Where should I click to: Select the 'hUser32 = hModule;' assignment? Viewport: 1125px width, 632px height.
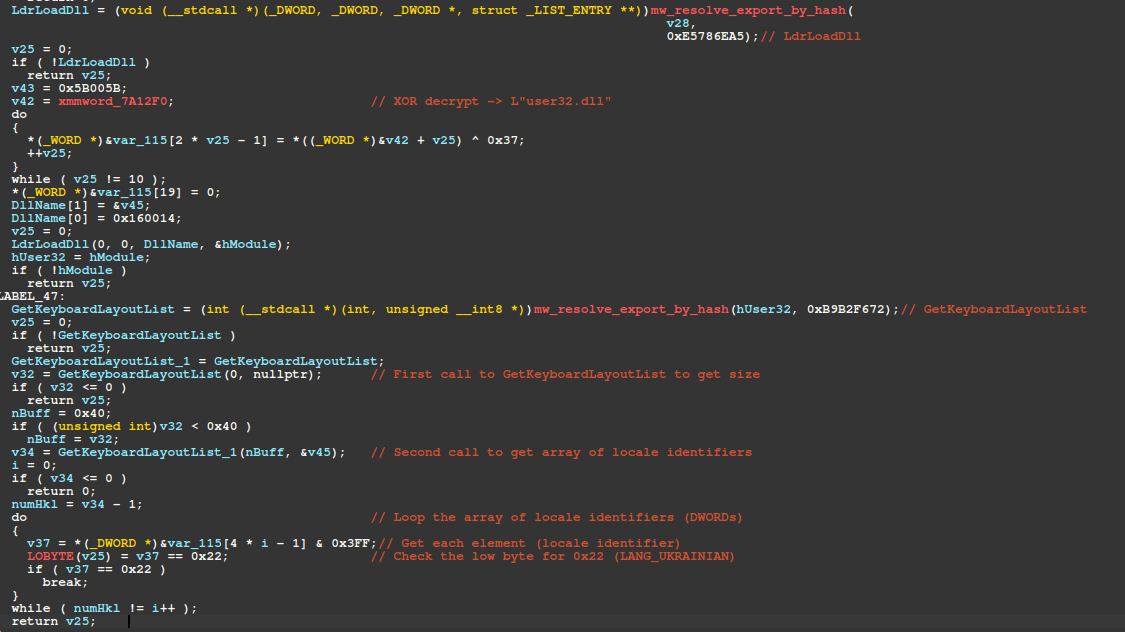pyautogui.click(x=80, y=257)
